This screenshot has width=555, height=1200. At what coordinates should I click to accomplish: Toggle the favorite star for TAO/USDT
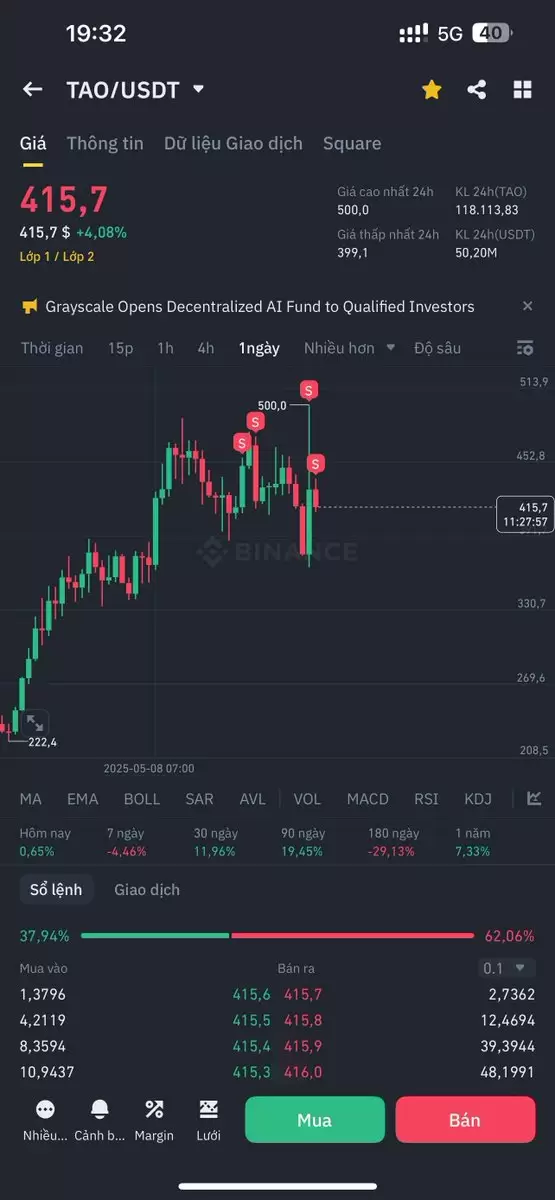click(x=431, y=90)
